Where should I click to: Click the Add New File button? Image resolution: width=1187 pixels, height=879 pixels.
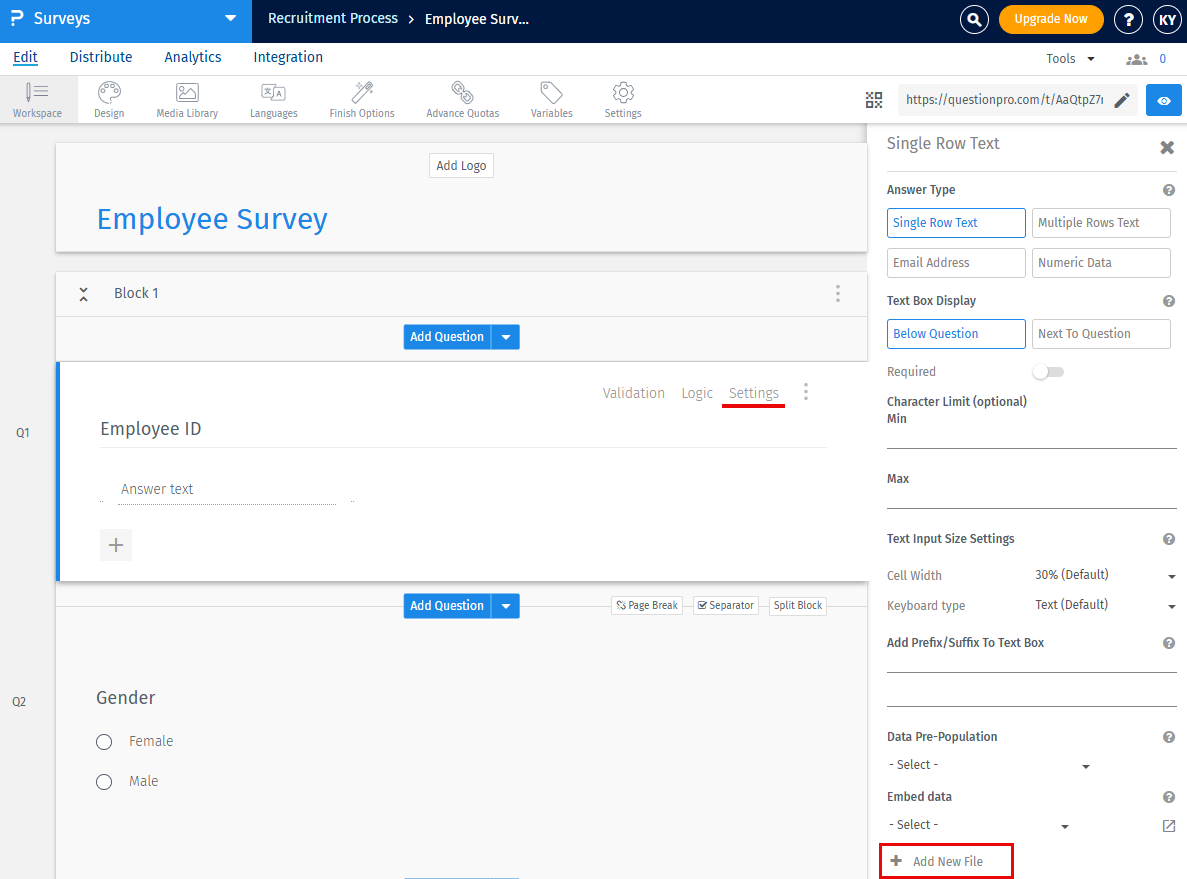tap(946, 860)
